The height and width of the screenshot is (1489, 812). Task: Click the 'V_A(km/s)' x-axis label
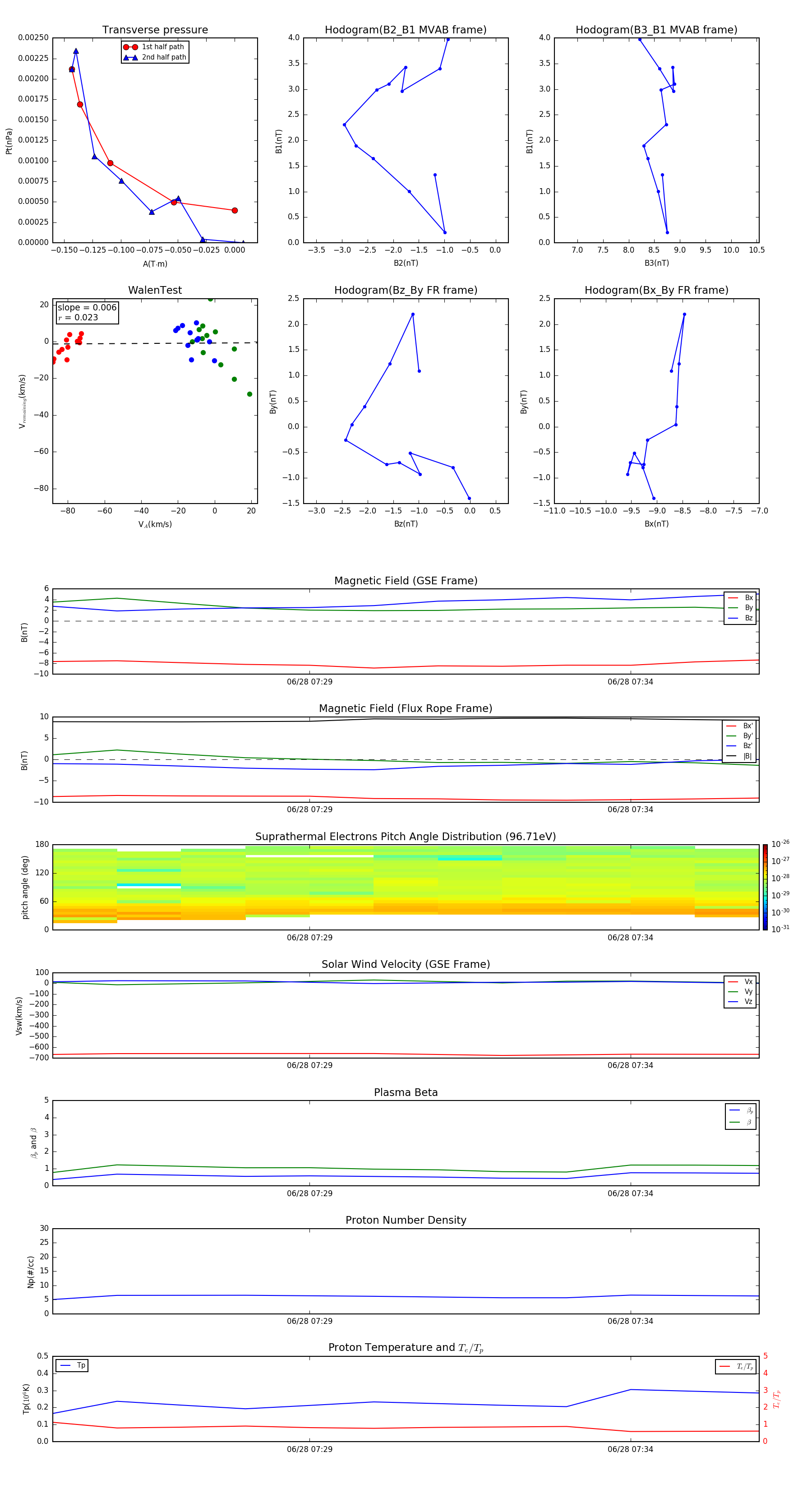(155, 524)
